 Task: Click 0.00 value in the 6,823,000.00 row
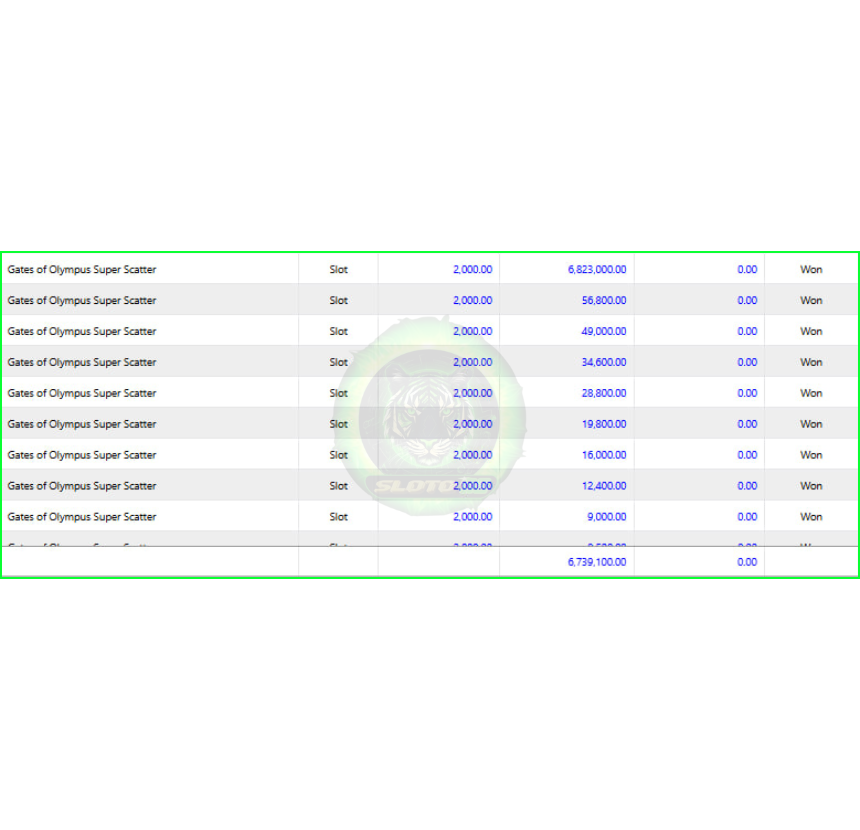[x=747, y=269]
